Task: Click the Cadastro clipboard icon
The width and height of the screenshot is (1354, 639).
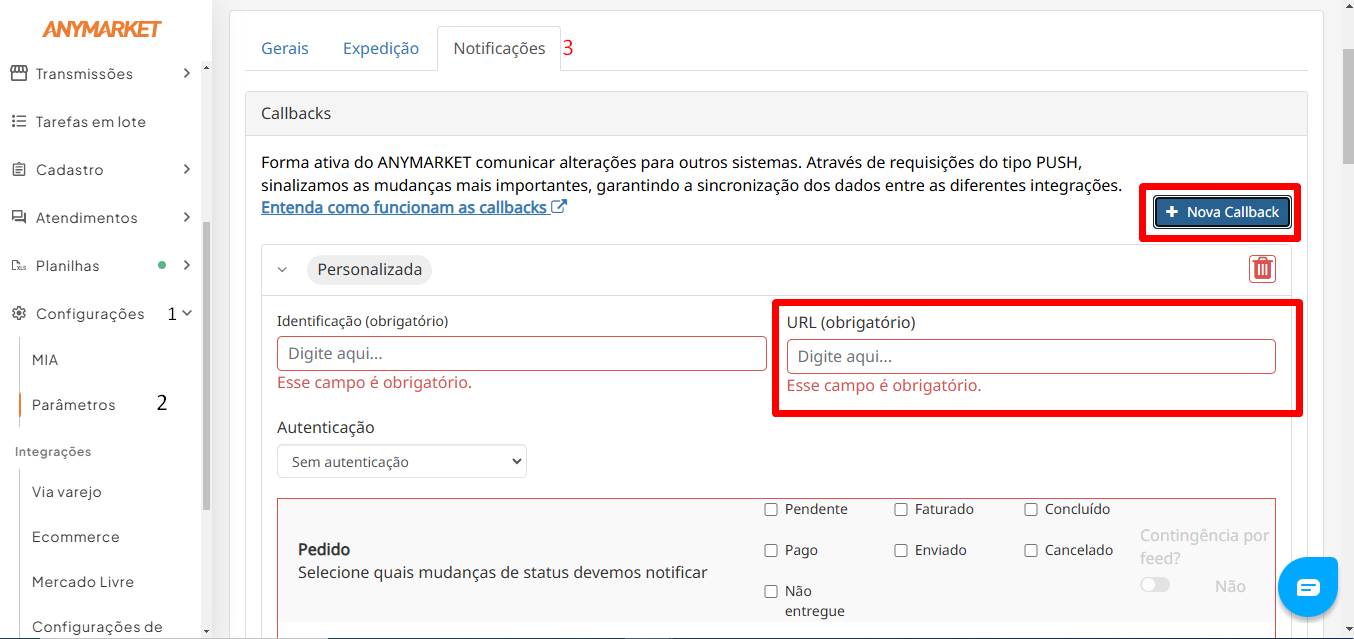Action: coord(18,169)
